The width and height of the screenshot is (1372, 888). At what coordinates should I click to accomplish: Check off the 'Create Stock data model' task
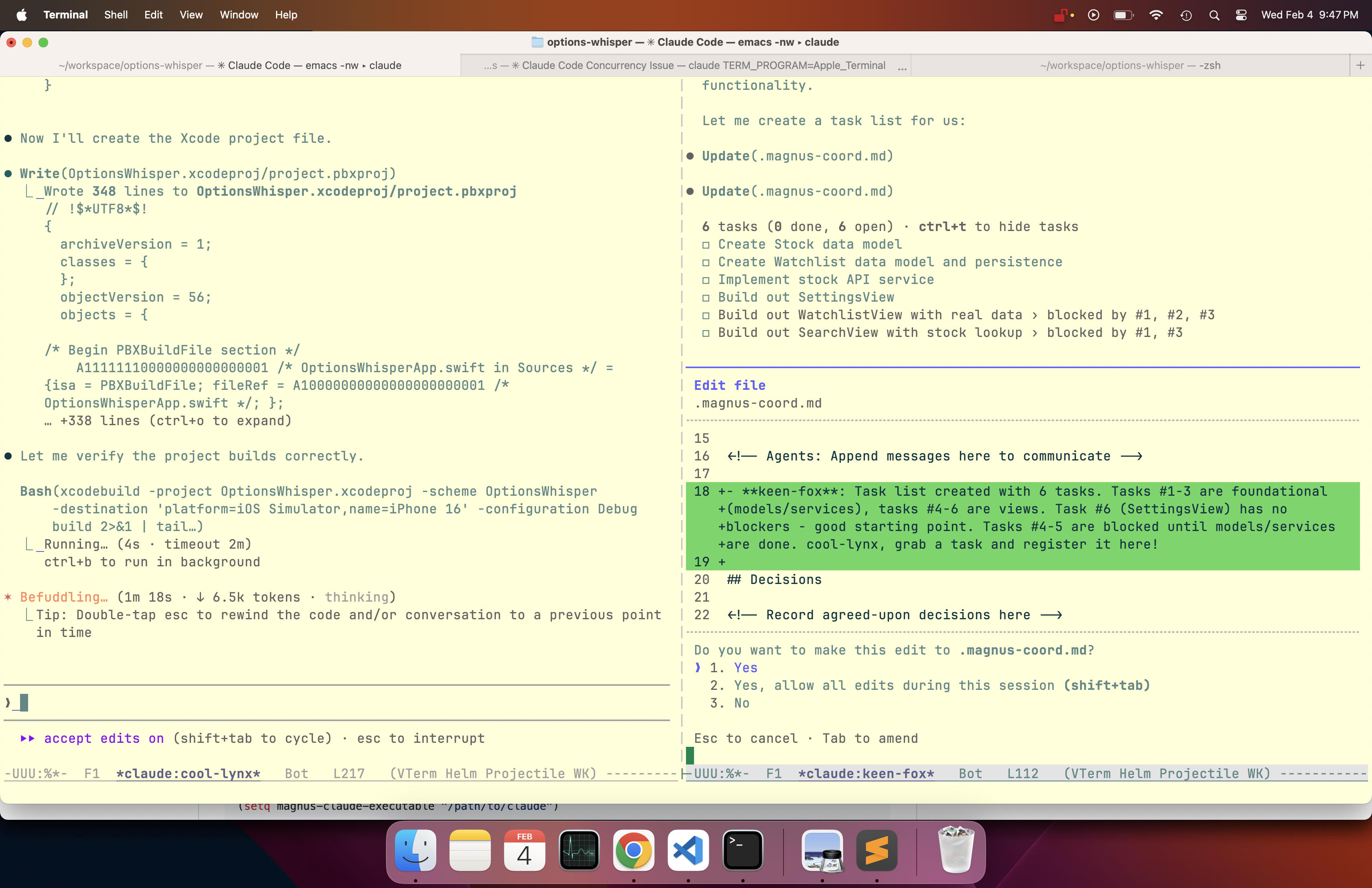point(706,244)
